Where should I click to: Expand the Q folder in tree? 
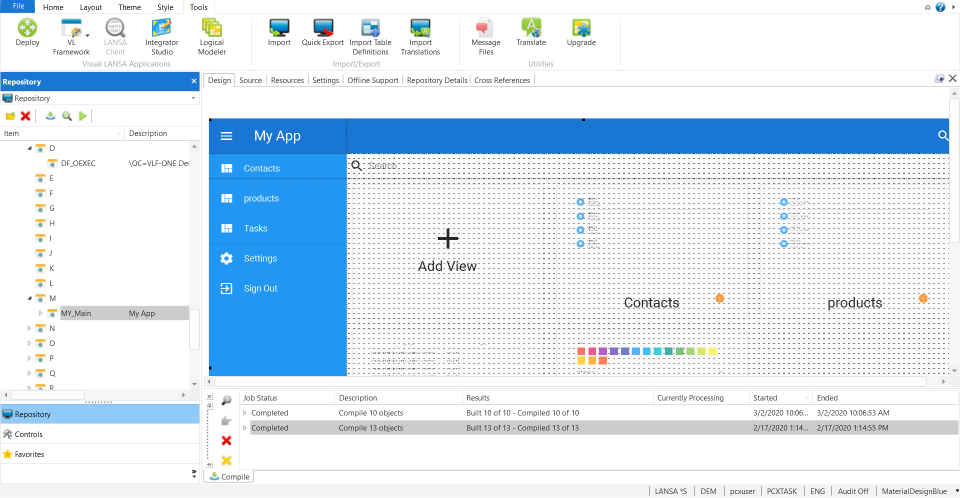coord(29,373)
